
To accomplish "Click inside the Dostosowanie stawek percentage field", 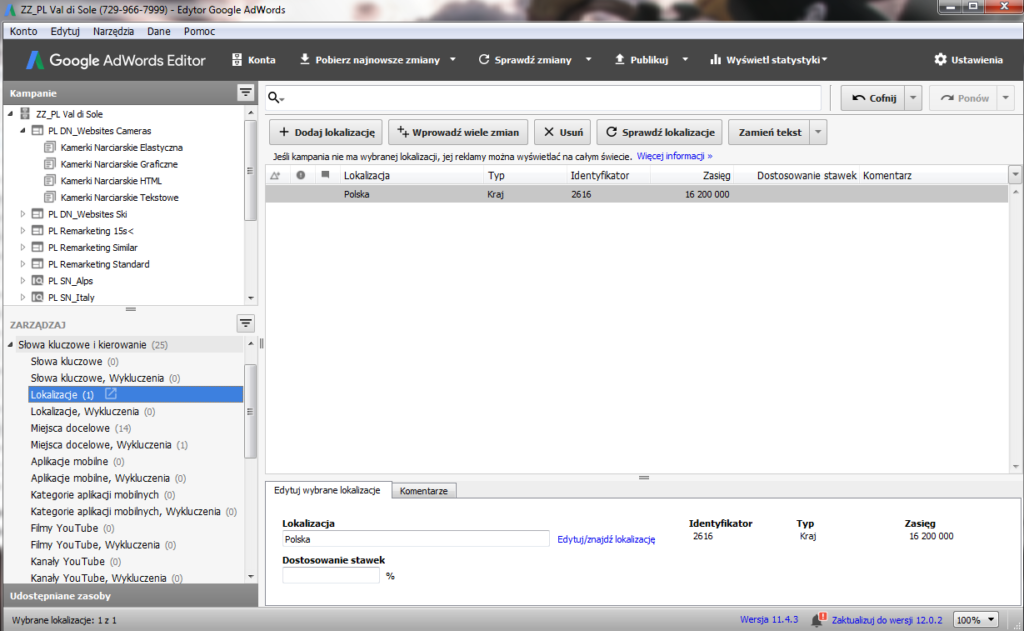I will (x=330, y=575).
